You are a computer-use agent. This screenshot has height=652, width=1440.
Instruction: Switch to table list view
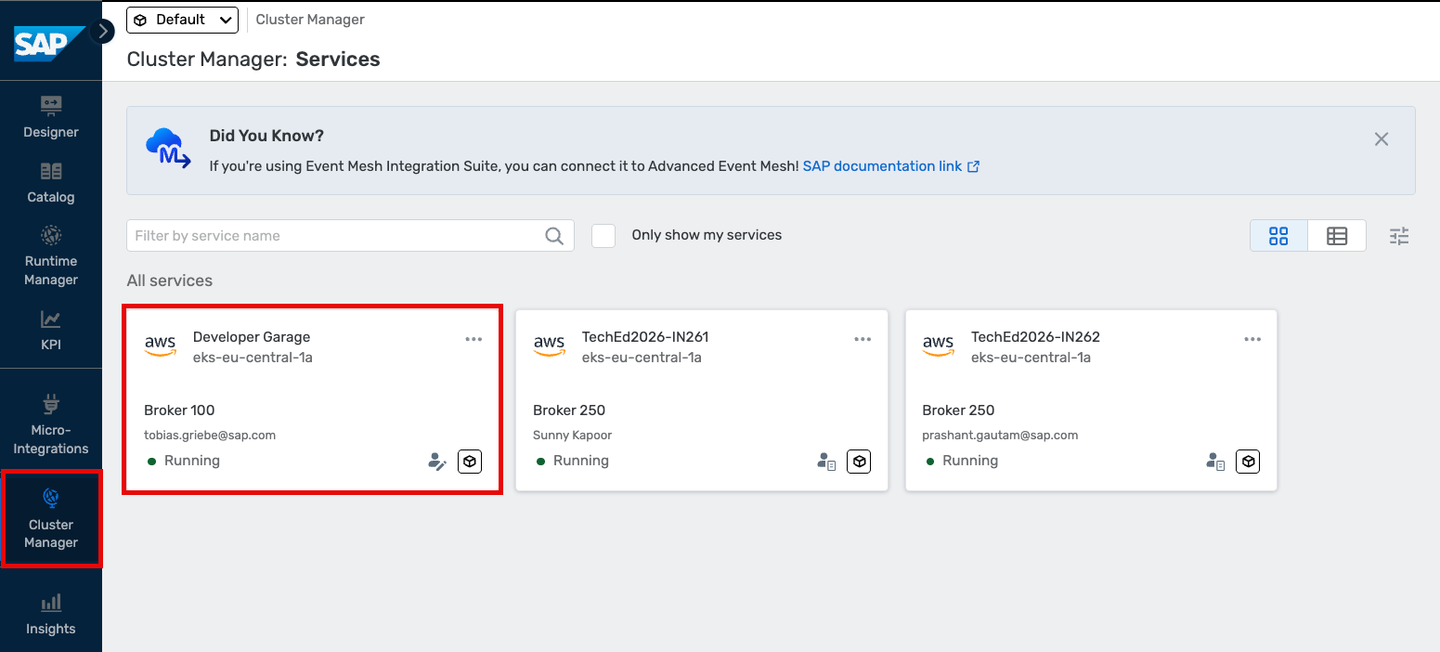tap(1337, 236)
